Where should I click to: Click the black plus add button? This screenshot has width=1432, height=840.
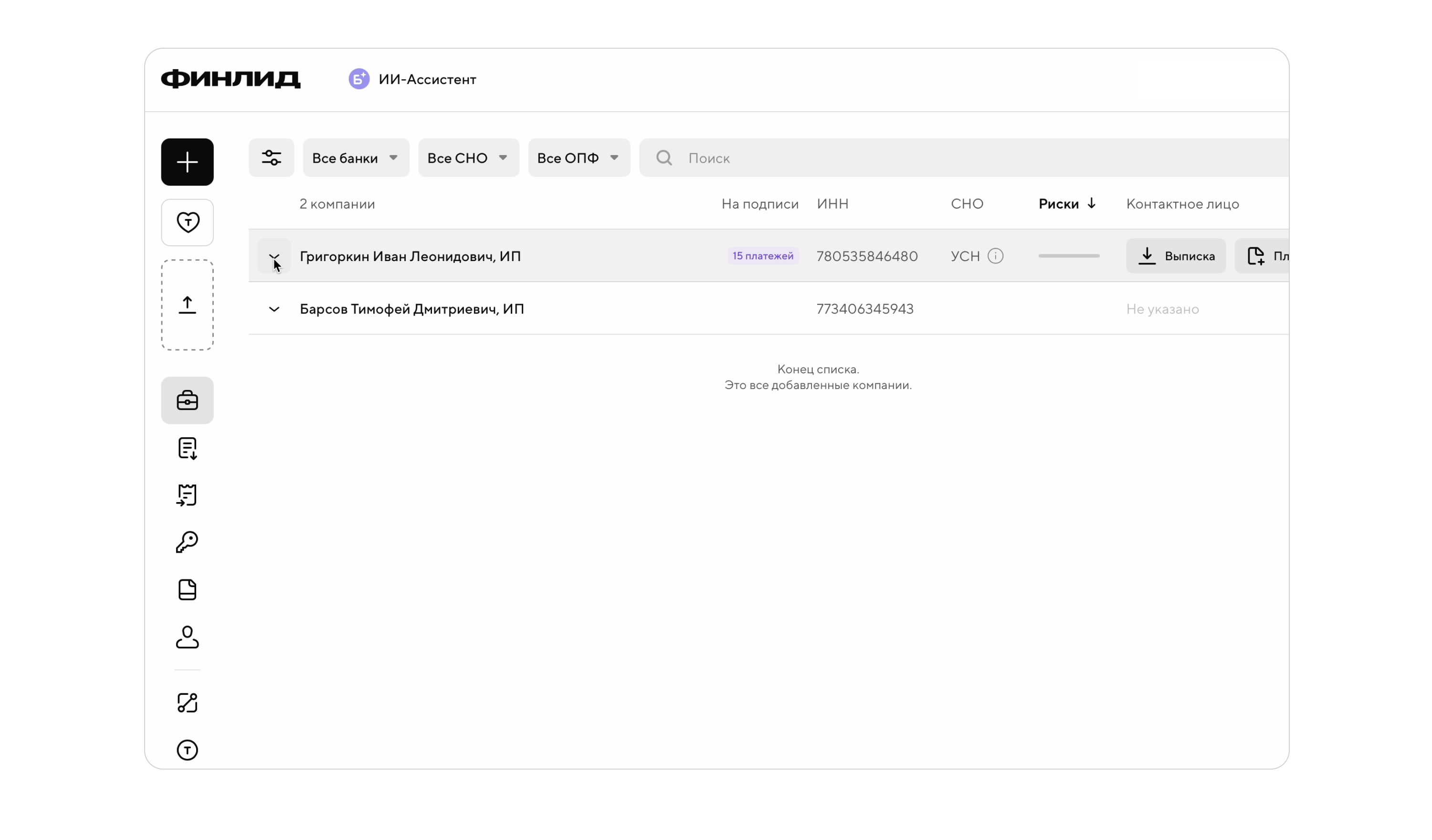coord(187,162)
